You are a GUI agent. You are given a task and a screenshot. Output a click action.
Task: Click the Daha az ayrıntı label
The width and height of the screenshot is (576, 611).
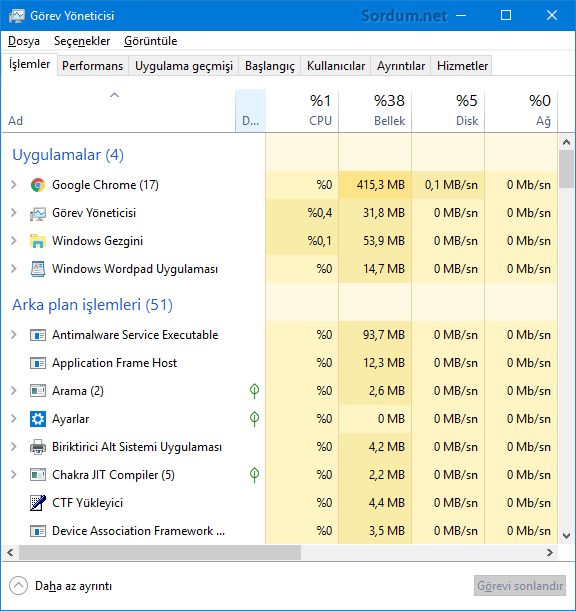pyautogui.click(x=73, y=586)
